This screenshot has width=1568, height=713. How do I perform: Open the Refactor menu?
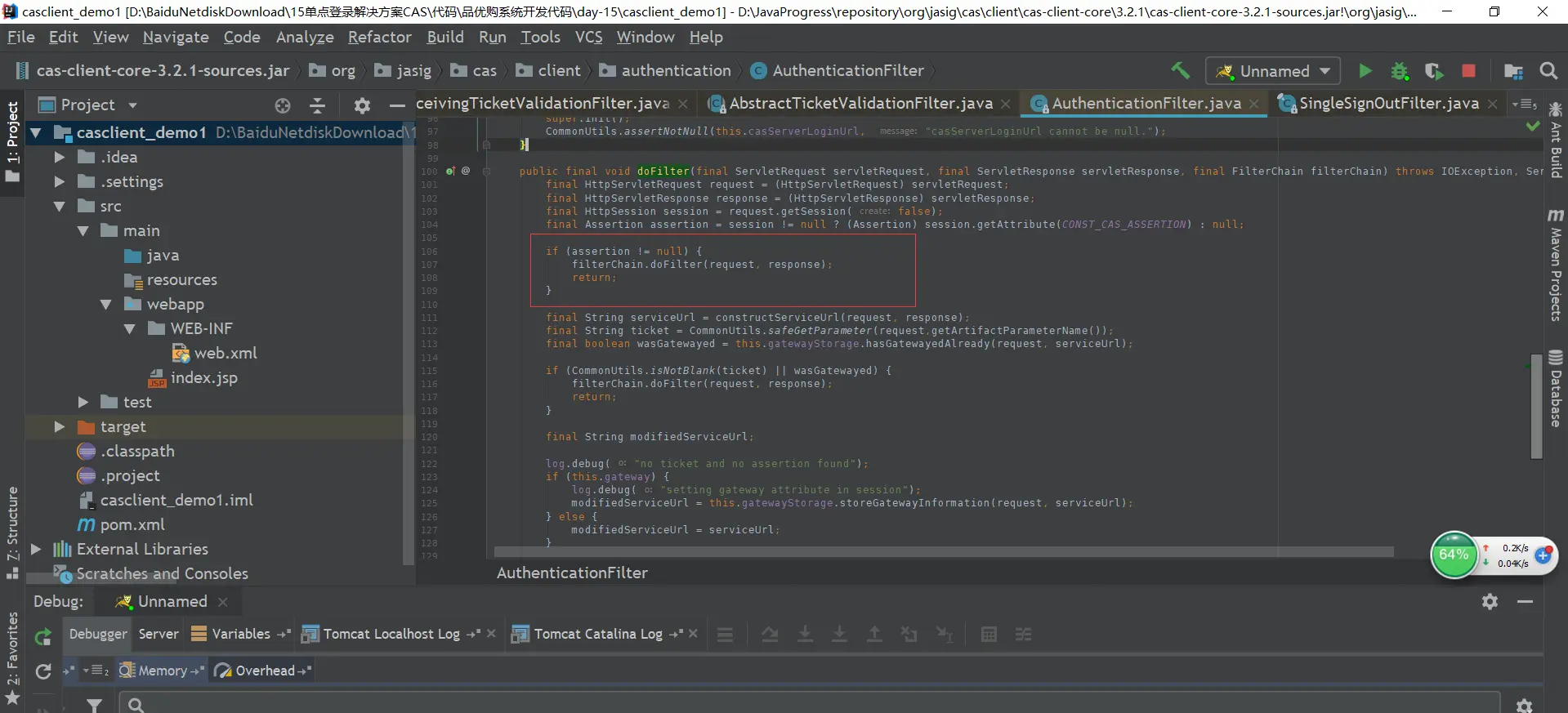(x=379, y=38)
